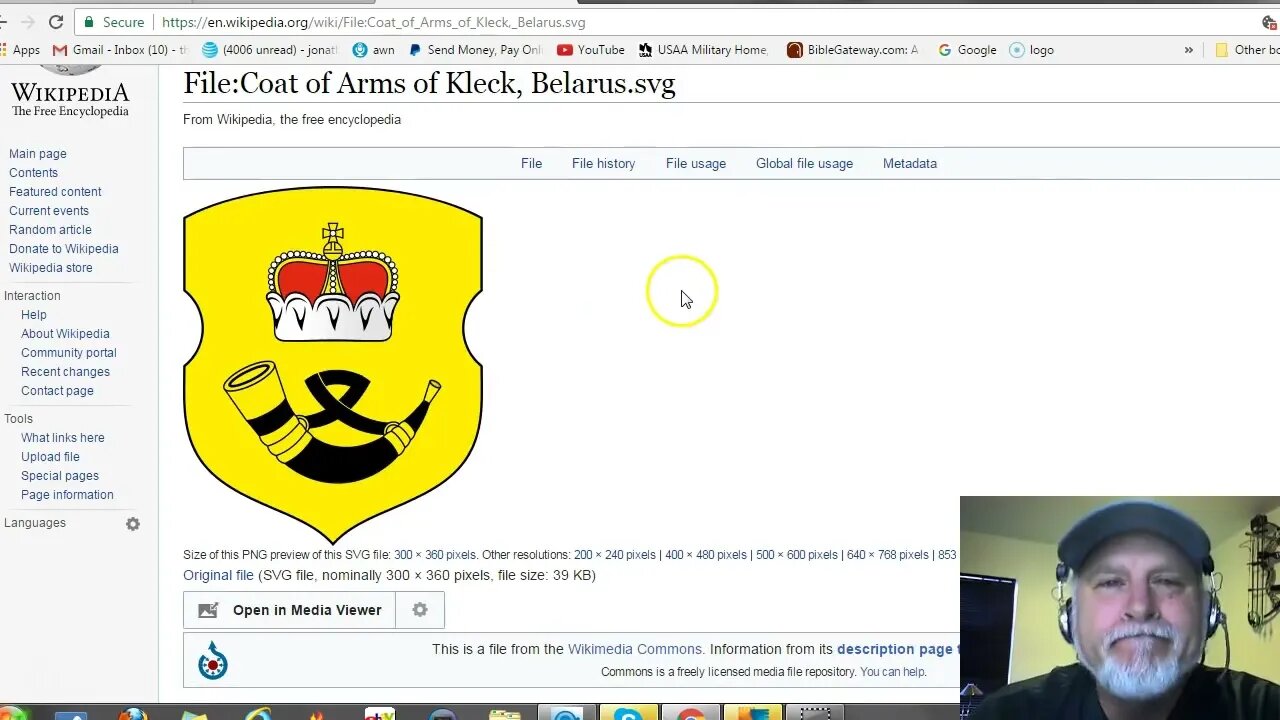This screenshot has width=1280, height=720.
Task: Click the green Secure padlock icon
Action: 90,22
